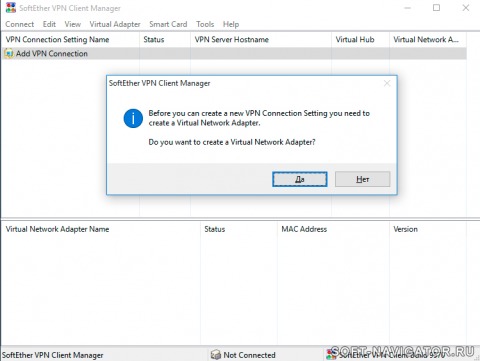Open the Smart Card menu
This screenshot has width=480, height=361.
click(168, 24)
